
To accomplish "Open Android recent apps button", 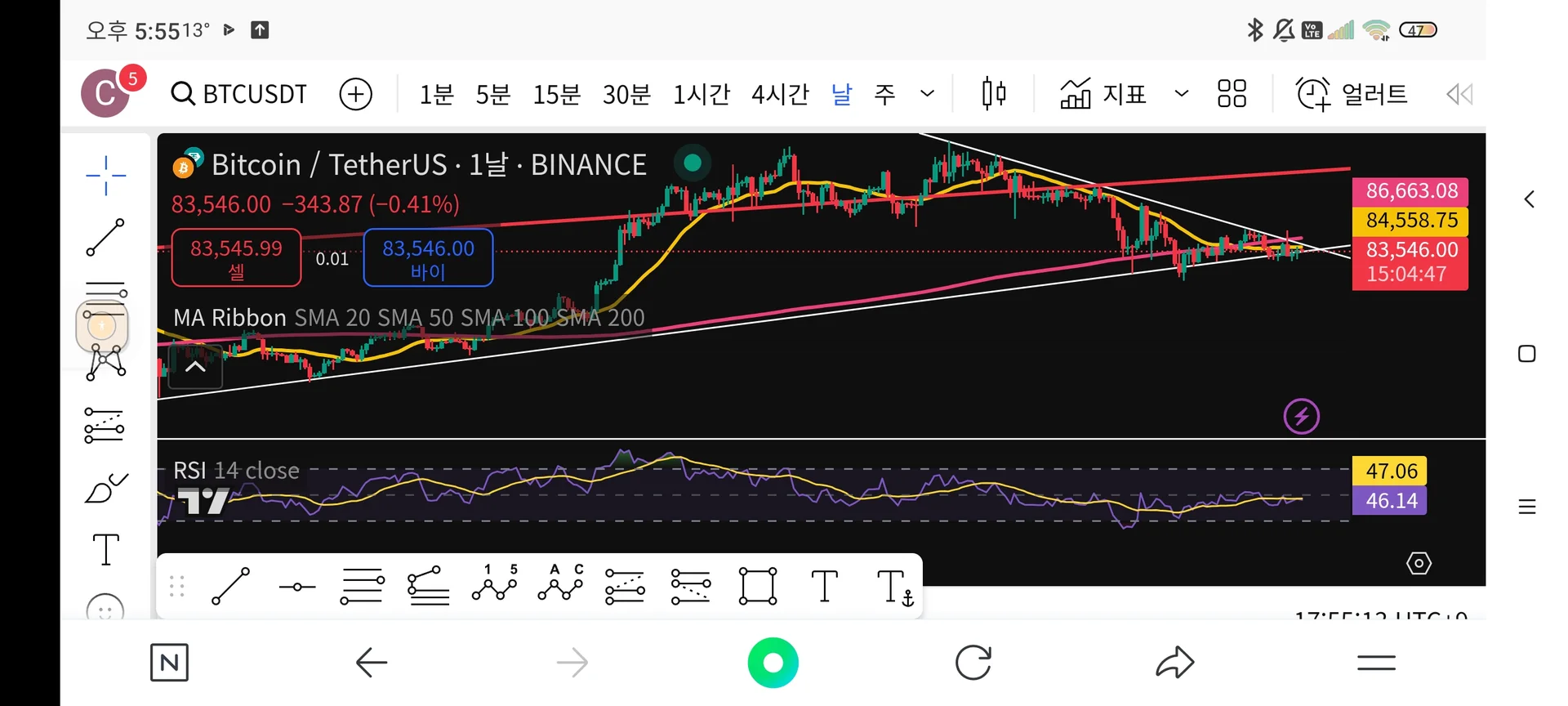I will pos(1527,507).
